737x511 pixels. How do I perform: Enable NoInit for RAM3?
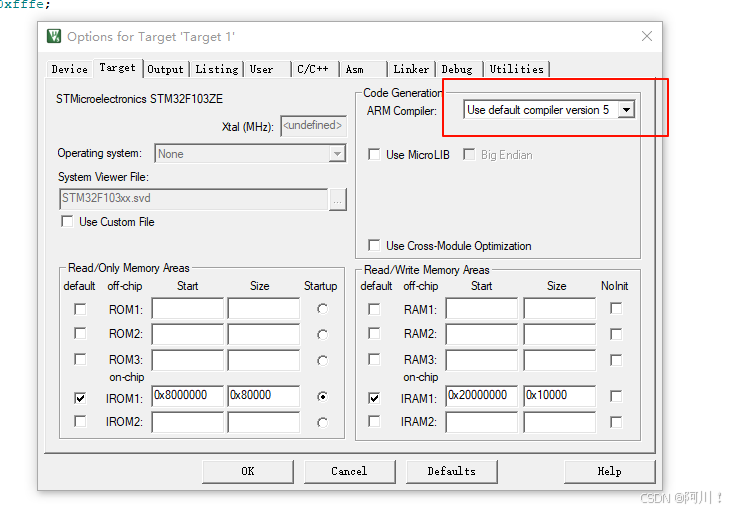pos(616,360)
